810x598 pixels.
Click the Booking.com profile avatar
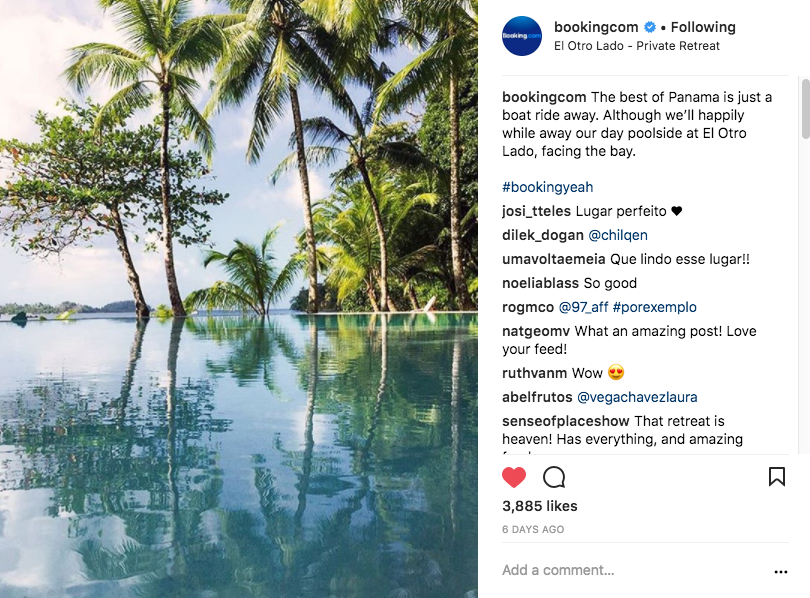(522, 36)
